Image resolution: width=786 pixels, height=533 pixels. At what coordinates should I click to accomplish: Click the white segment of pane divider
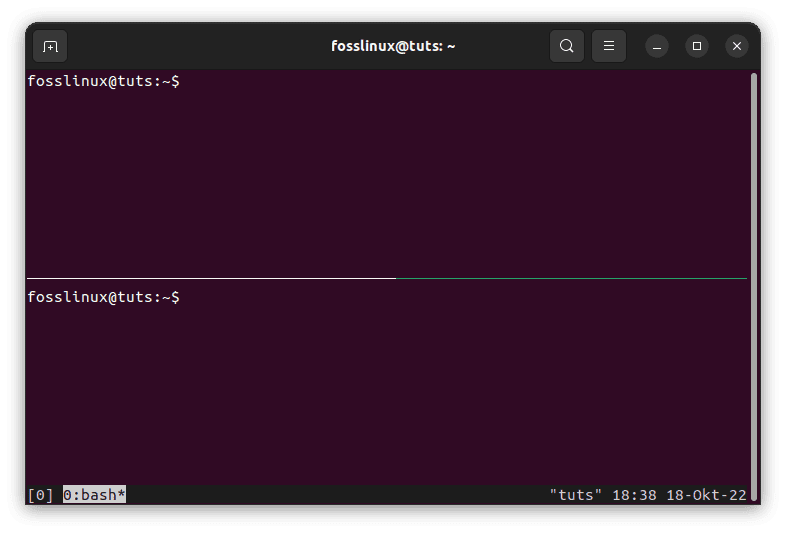(x=210, y=278)
